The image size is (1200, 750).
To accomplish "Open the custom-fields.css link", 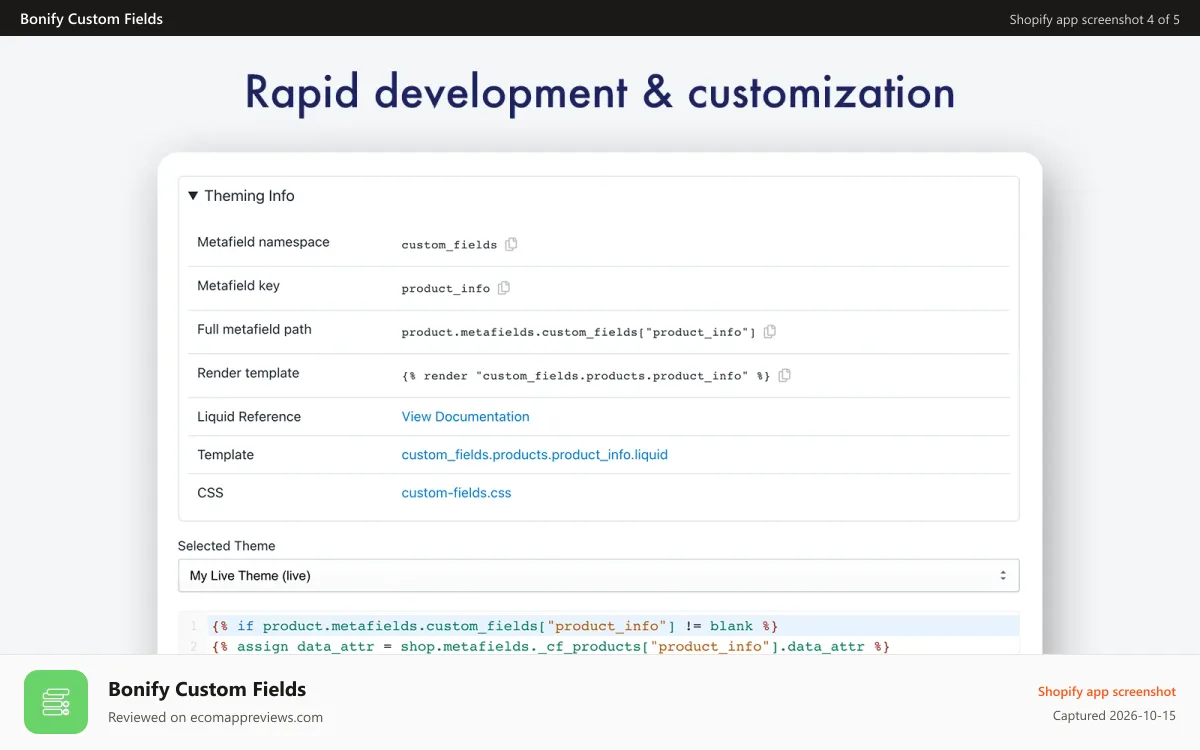I will click(456, 492).
